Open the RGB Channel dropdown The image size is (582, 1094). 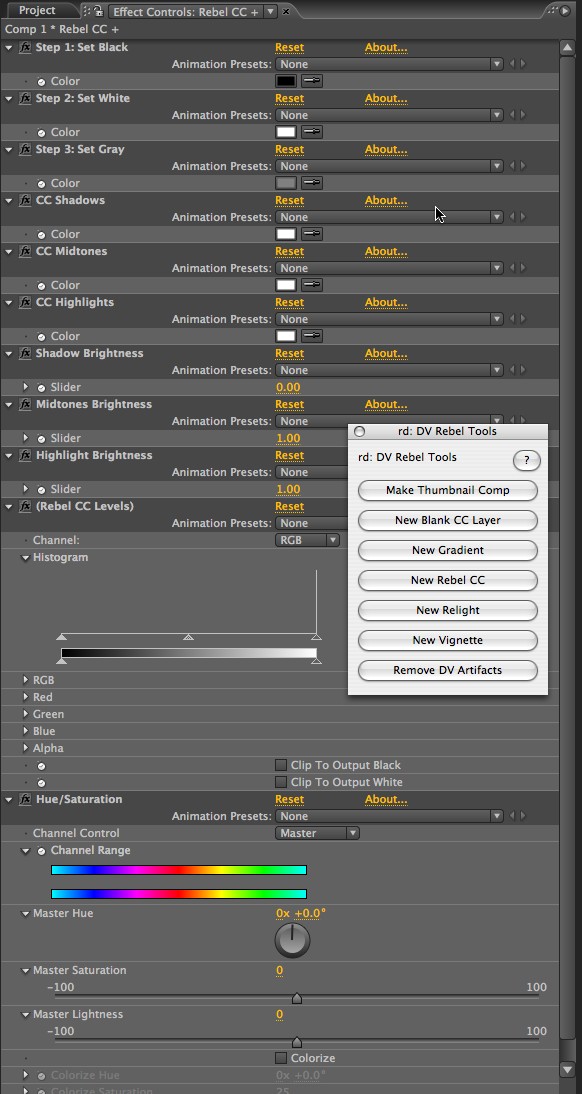308,540
